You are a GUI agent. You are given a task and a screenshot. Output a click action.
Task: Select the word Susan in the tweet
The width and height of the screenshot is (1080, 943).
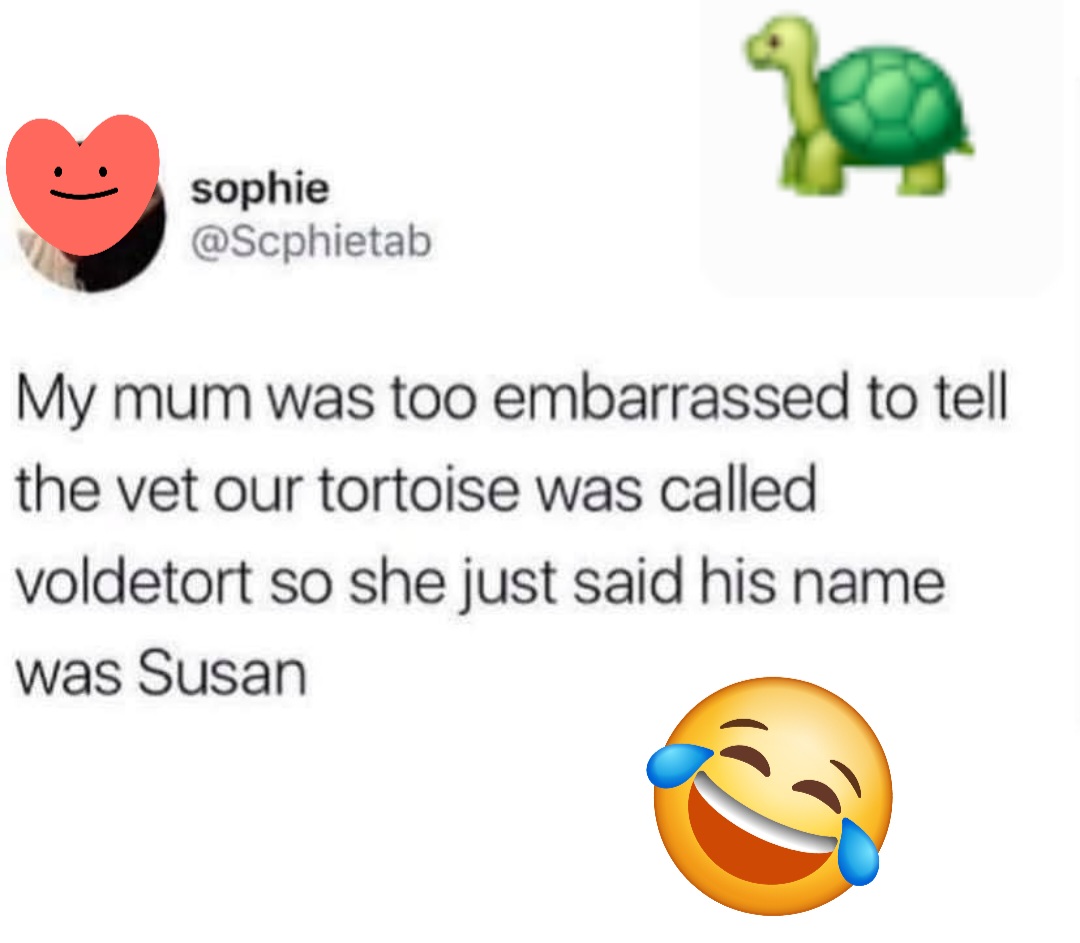[x=222, y=673]
